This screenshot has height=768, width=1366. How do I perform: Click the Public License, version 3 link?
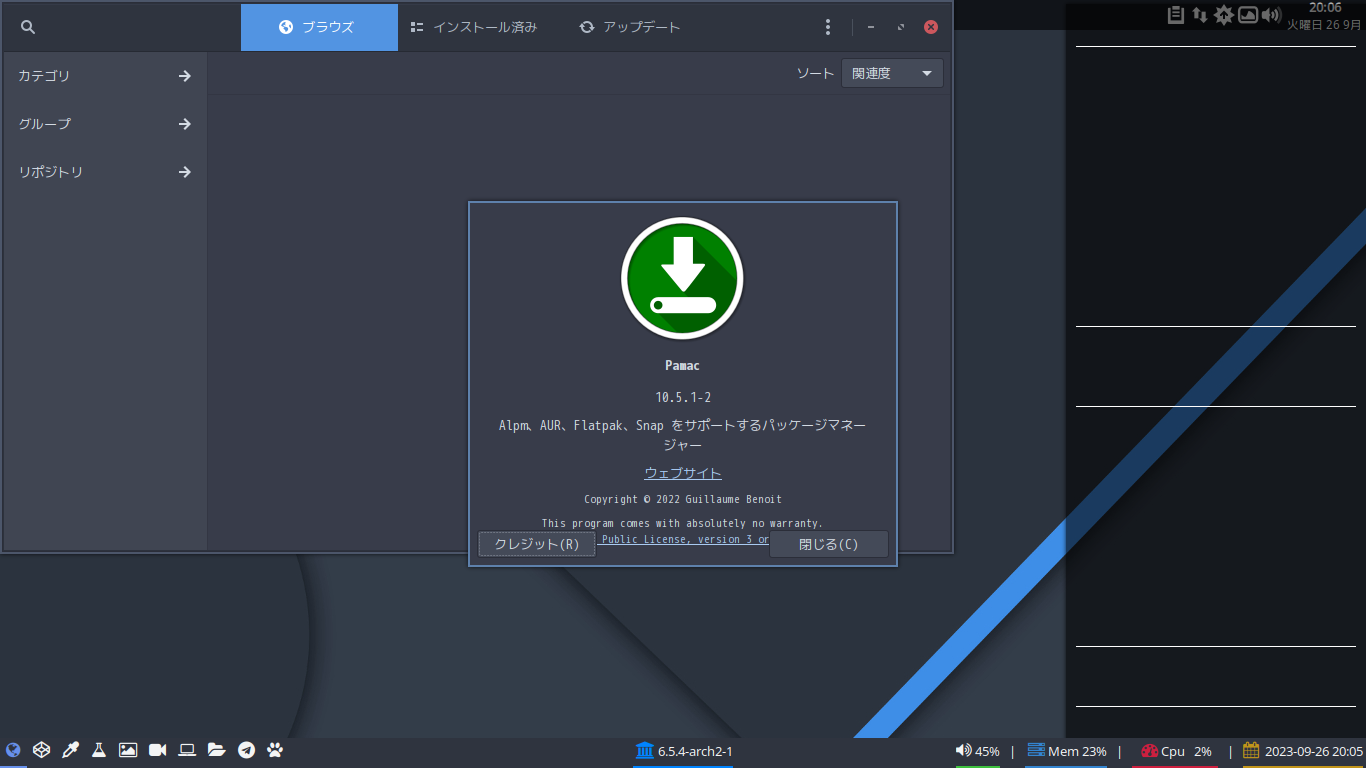[685, 539]
